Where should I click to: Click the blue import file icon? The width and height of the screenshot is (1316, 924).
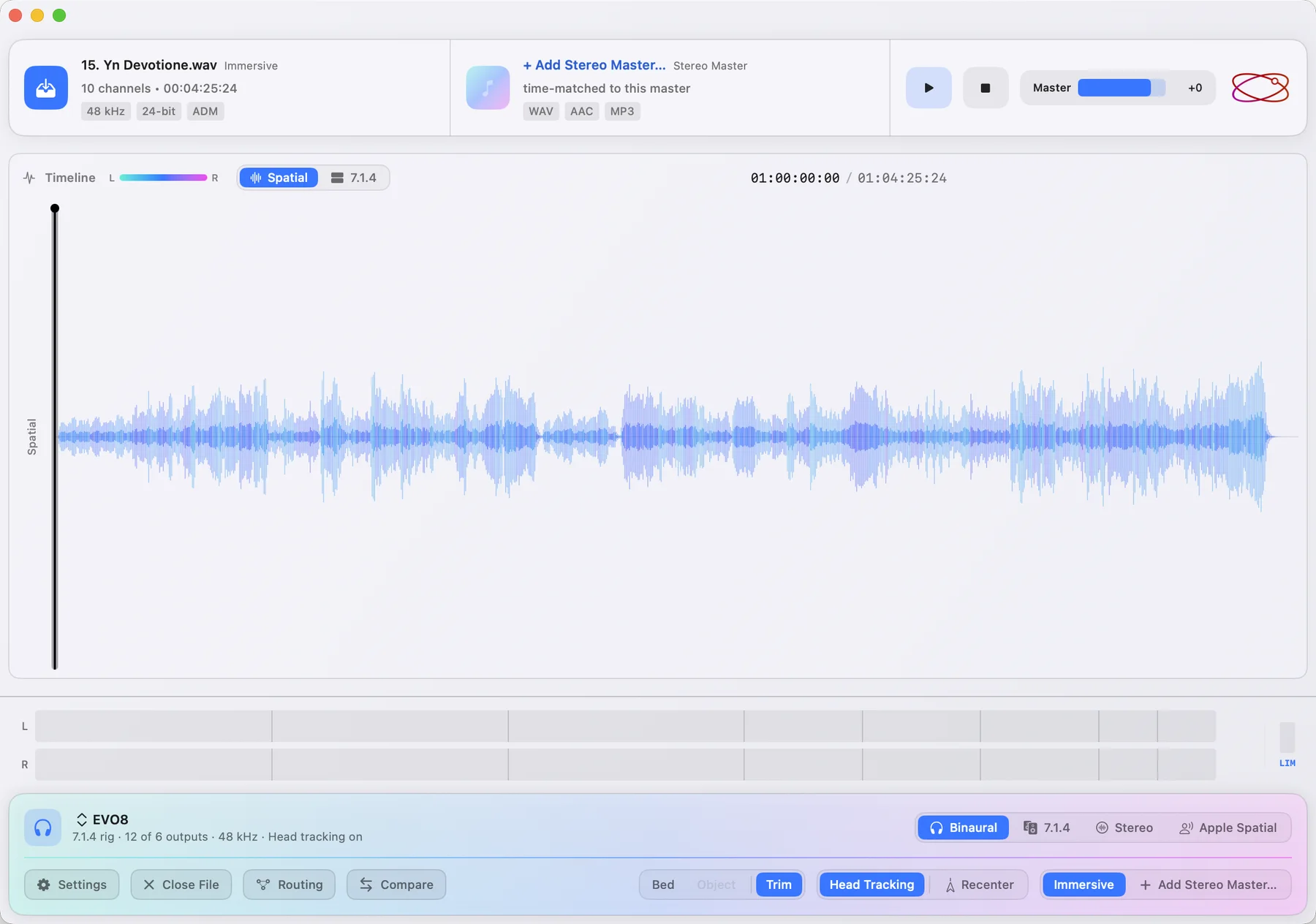tap(46, 88)
